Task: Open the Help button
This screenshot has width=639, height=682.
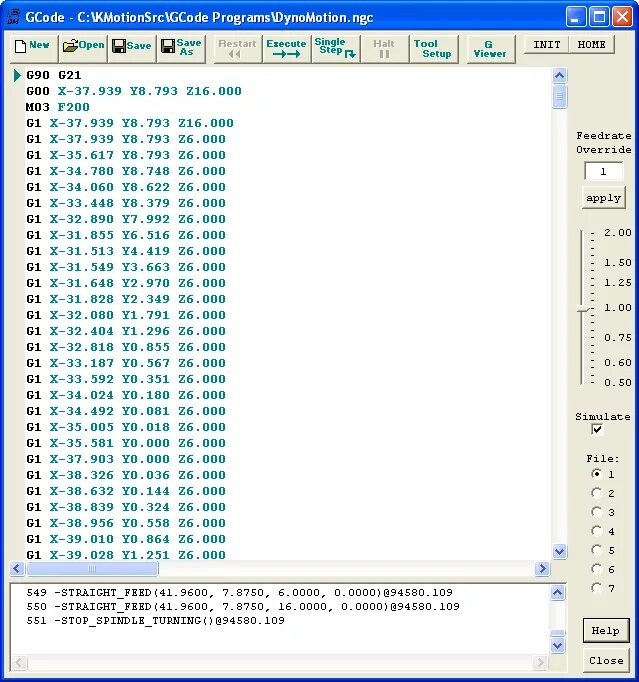Action: (606, 630)
